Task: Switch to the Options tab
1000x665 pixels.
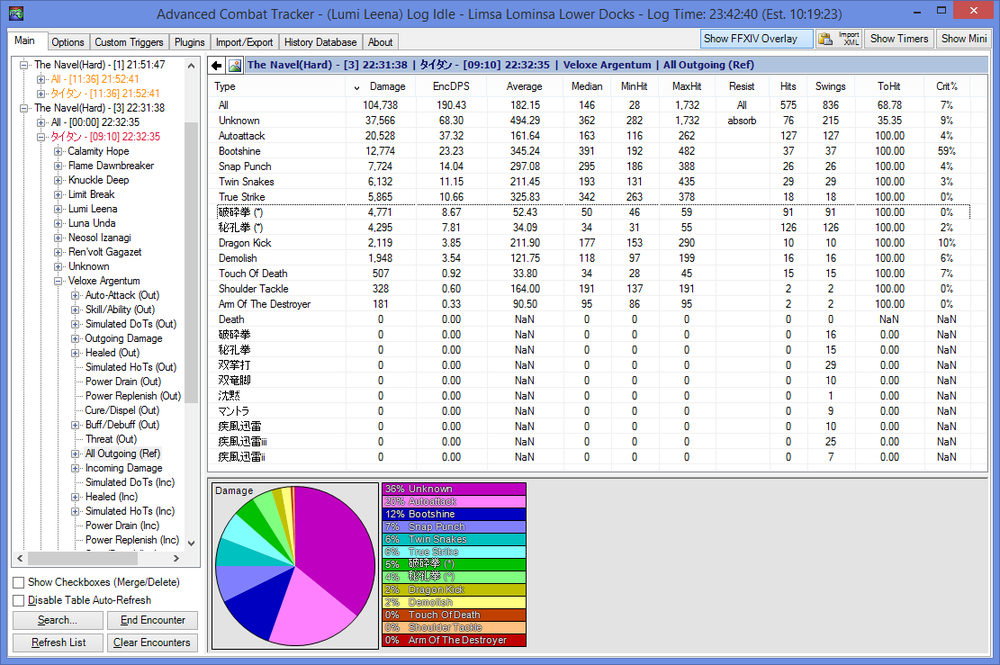Action: pos(68,42)
